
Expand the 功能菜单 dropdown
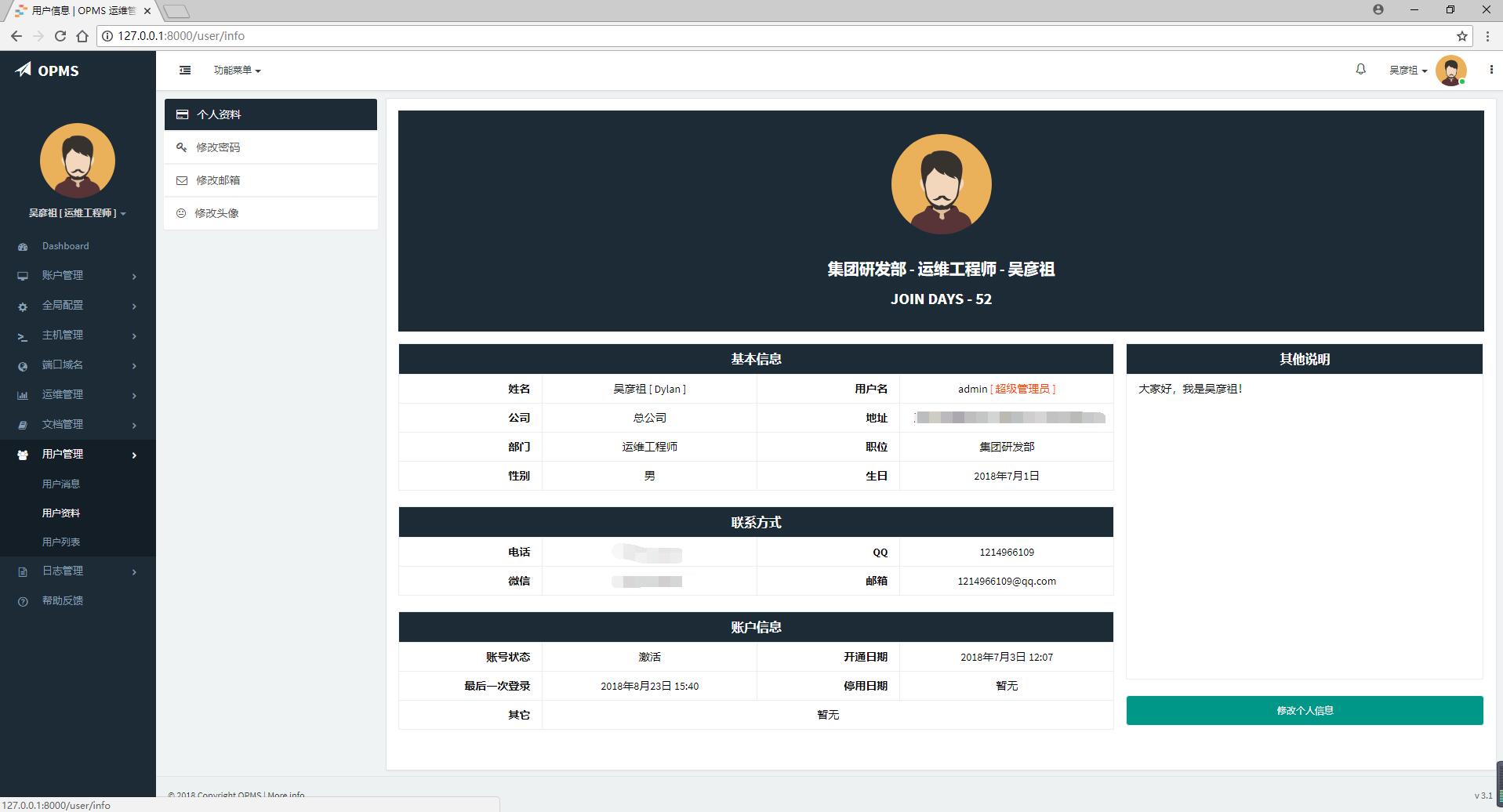(x=237, y=70)
